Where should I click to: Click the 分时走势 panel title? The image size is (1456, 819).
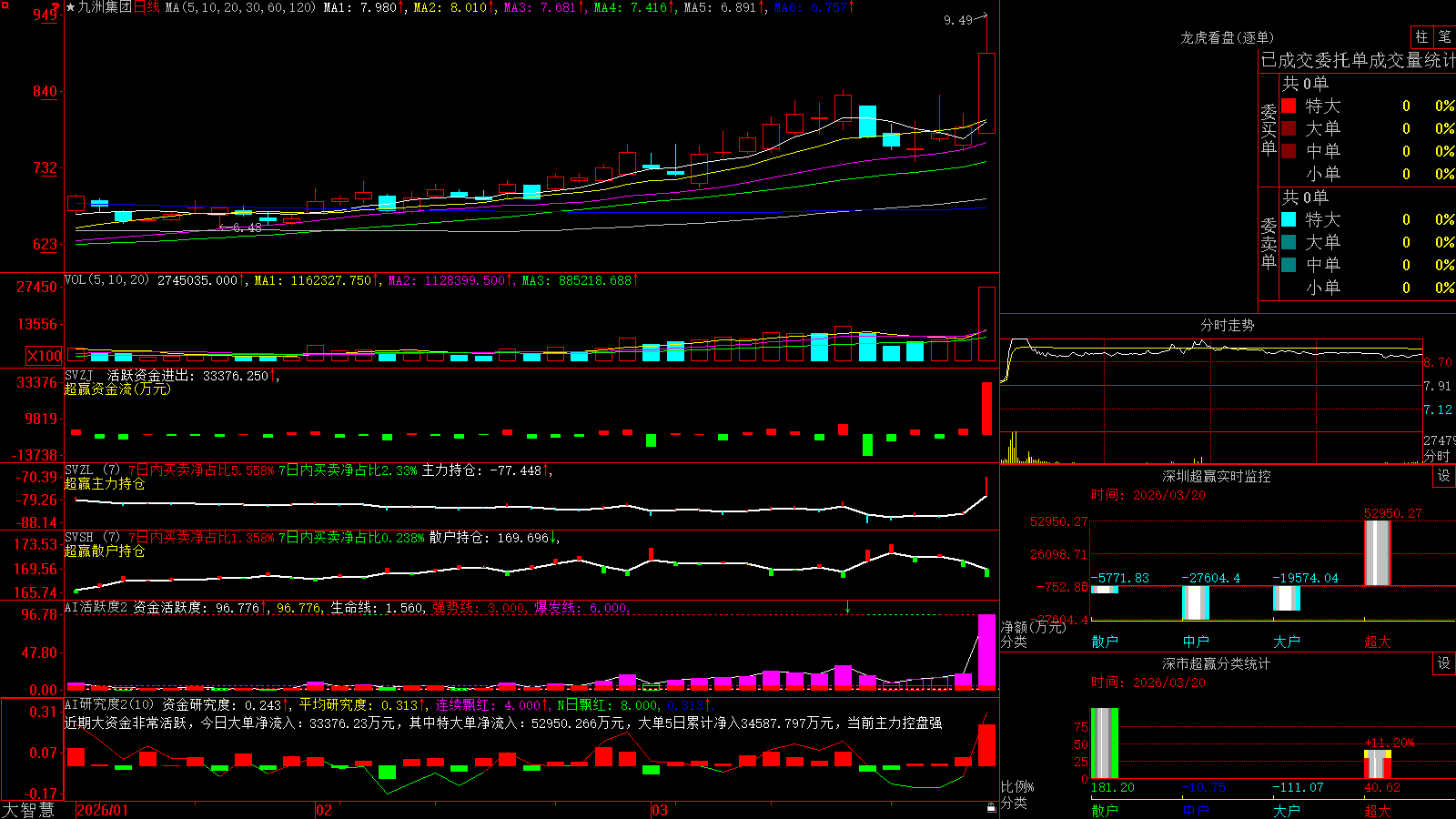pyautogui.click(x=1227, y=325)
